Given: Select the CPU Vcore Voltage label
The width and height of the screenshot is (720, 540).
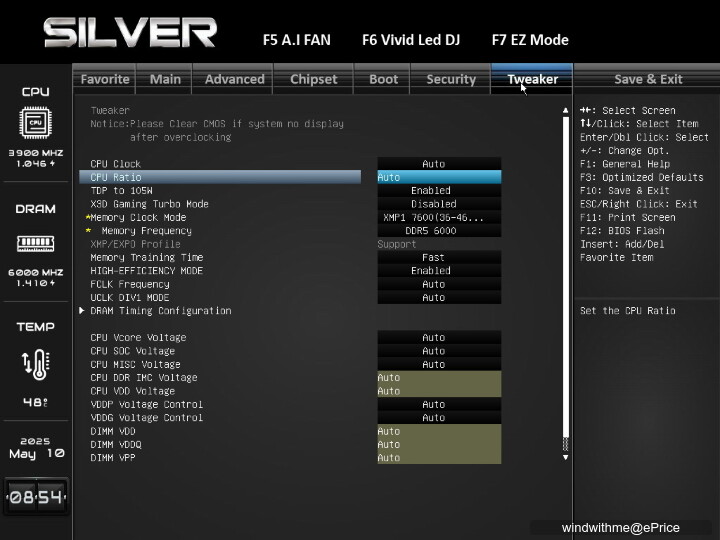Looking at the screenshot, I should point(138,338).
